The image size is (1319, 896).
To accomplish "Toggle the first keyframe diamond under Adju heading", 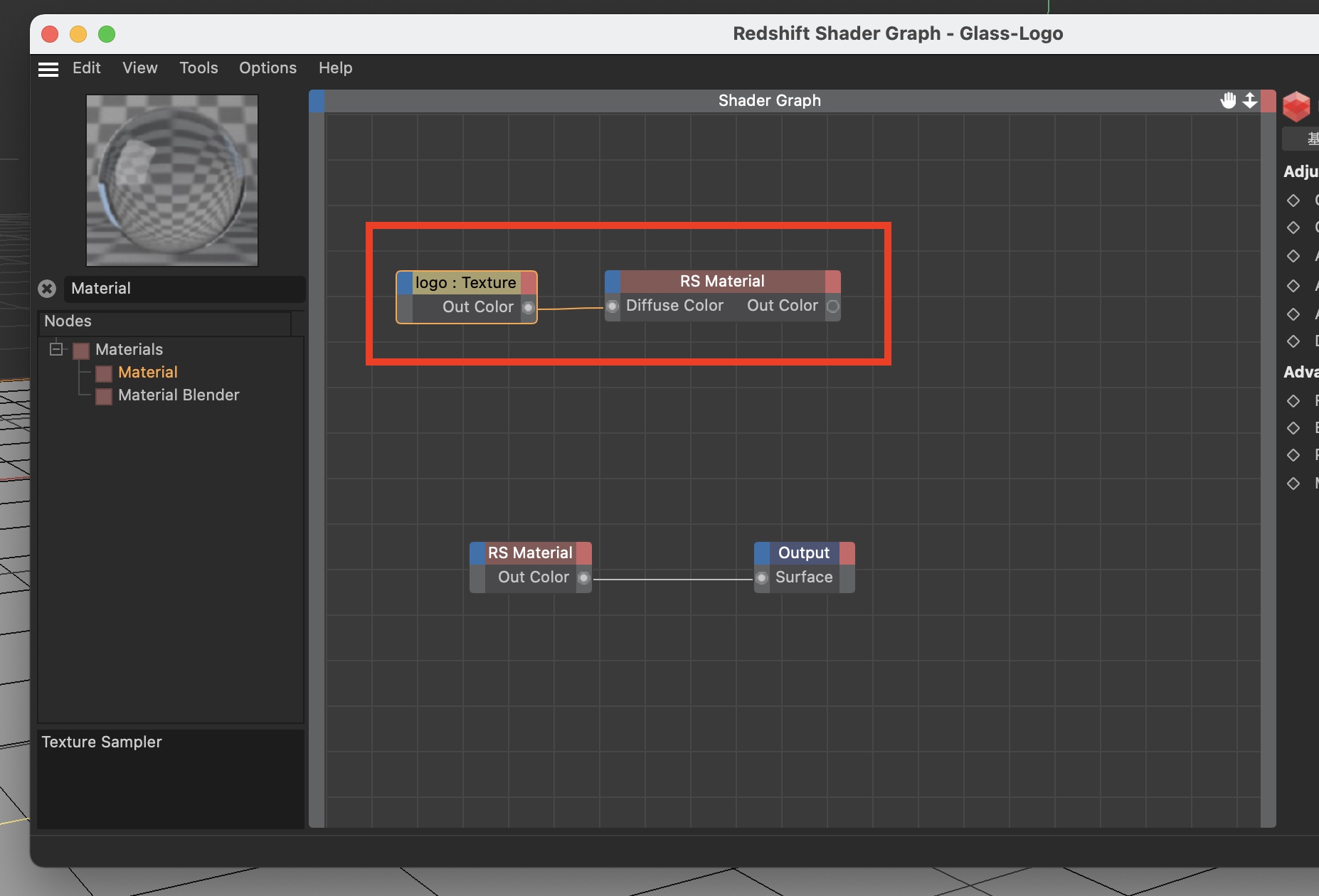I will click(1293, 201).
